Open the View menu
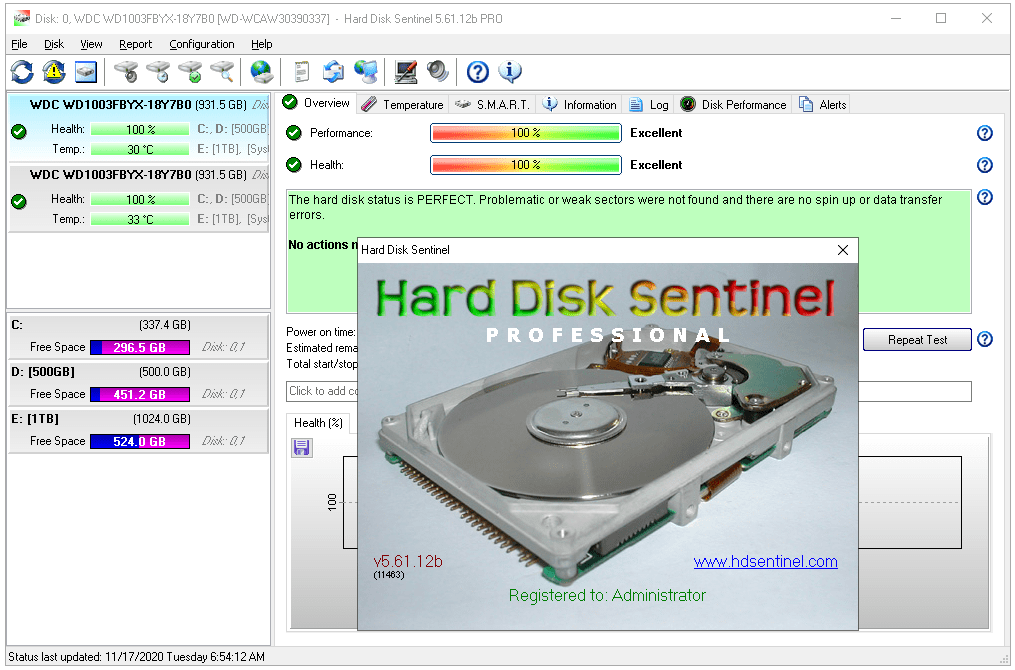The image size is (1015, 670). (91, 44)
